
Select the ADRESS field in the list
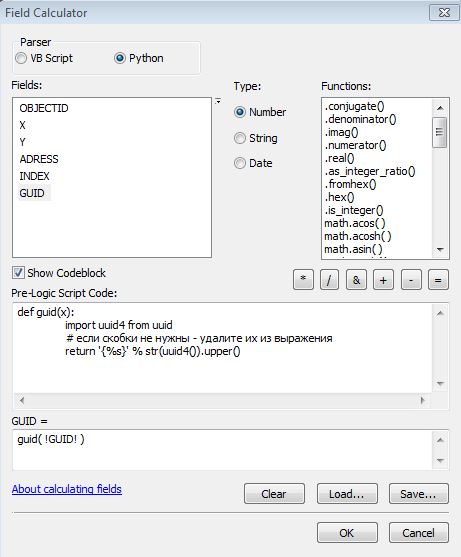39,159
